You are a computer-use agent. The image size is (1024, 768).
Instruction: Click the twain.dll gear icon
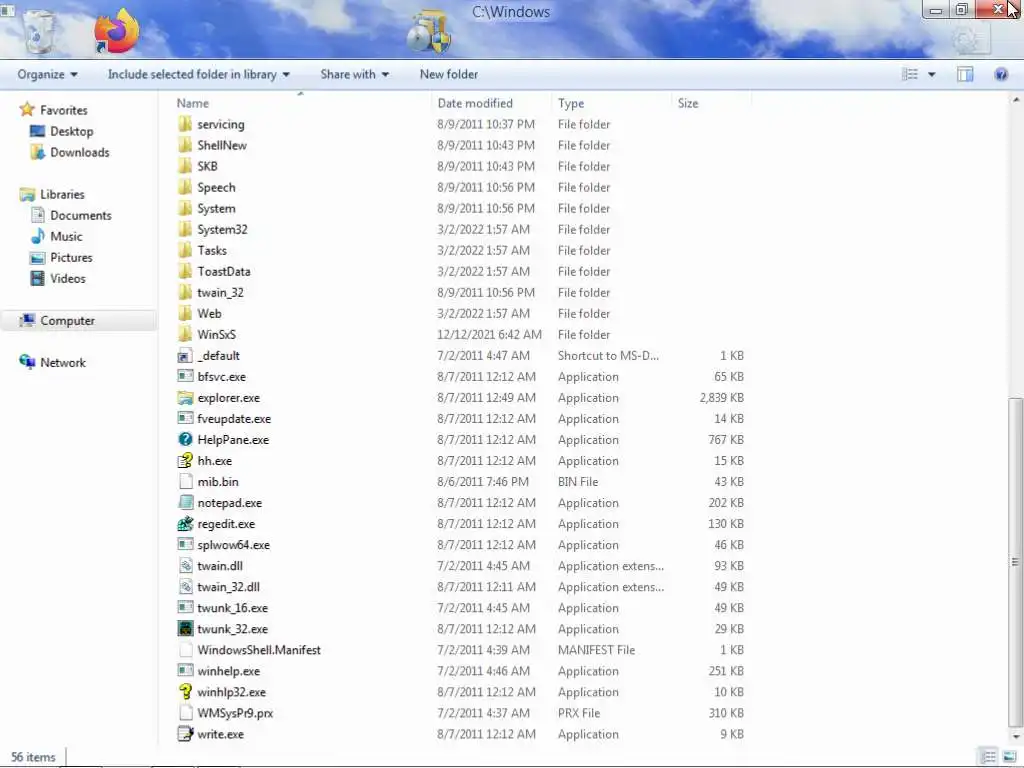coord(185,566)
